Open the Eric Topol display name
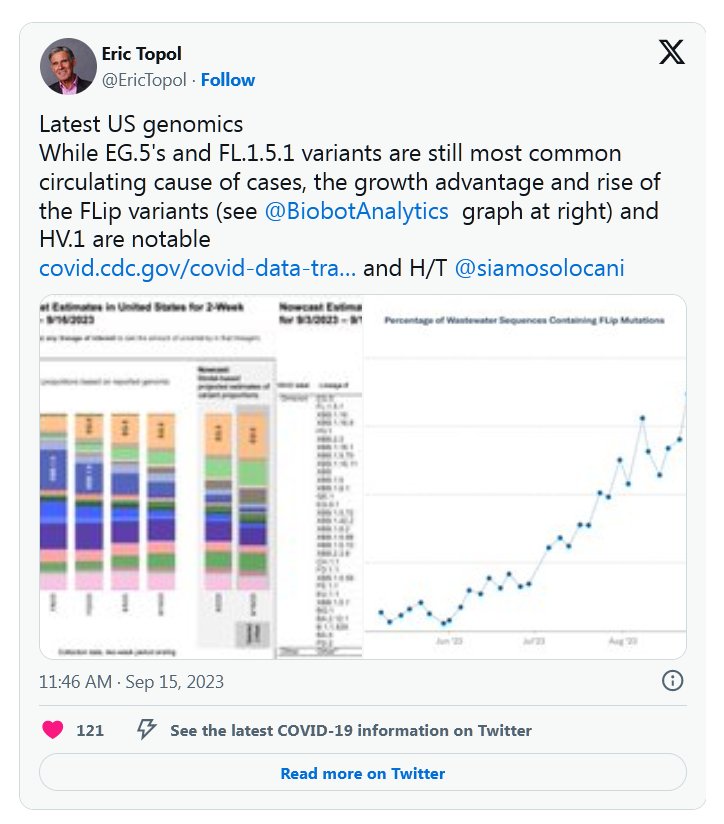 point(142,53)
